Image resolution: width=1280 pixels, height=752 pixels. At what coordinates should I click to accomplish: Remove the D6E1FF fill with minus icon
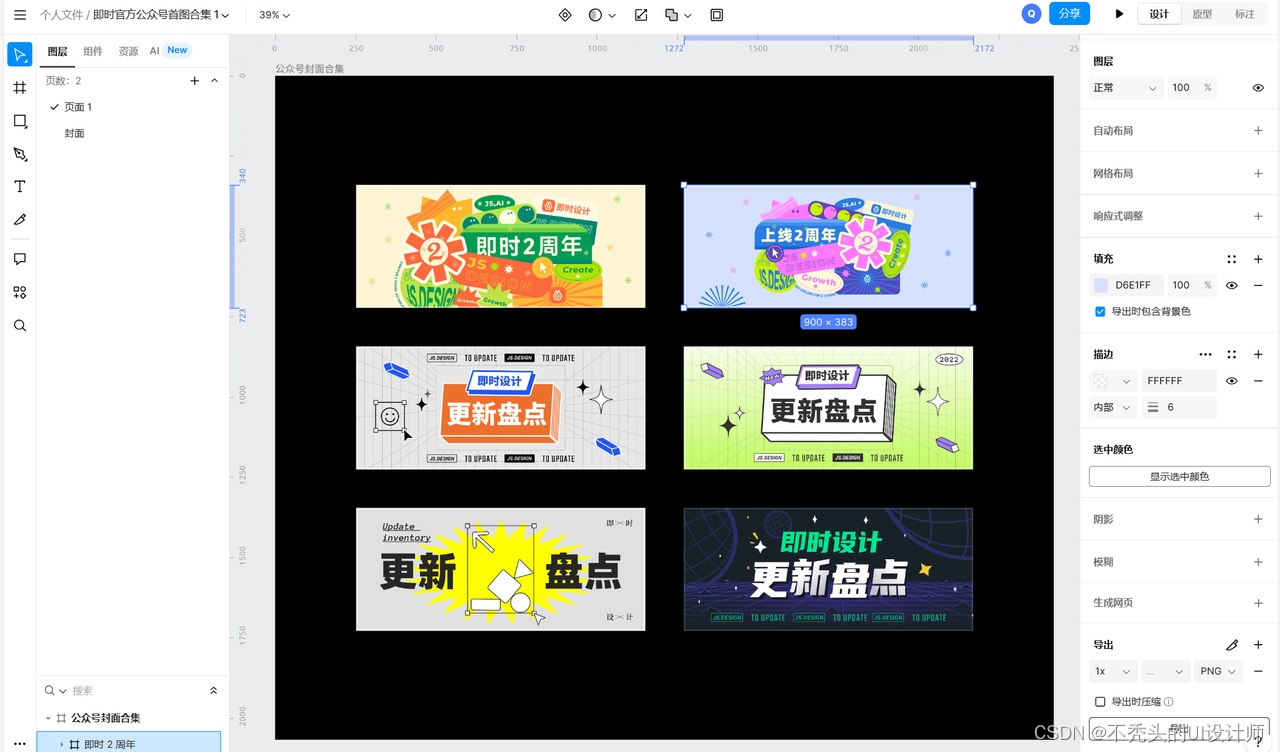tap(1258, 285)
